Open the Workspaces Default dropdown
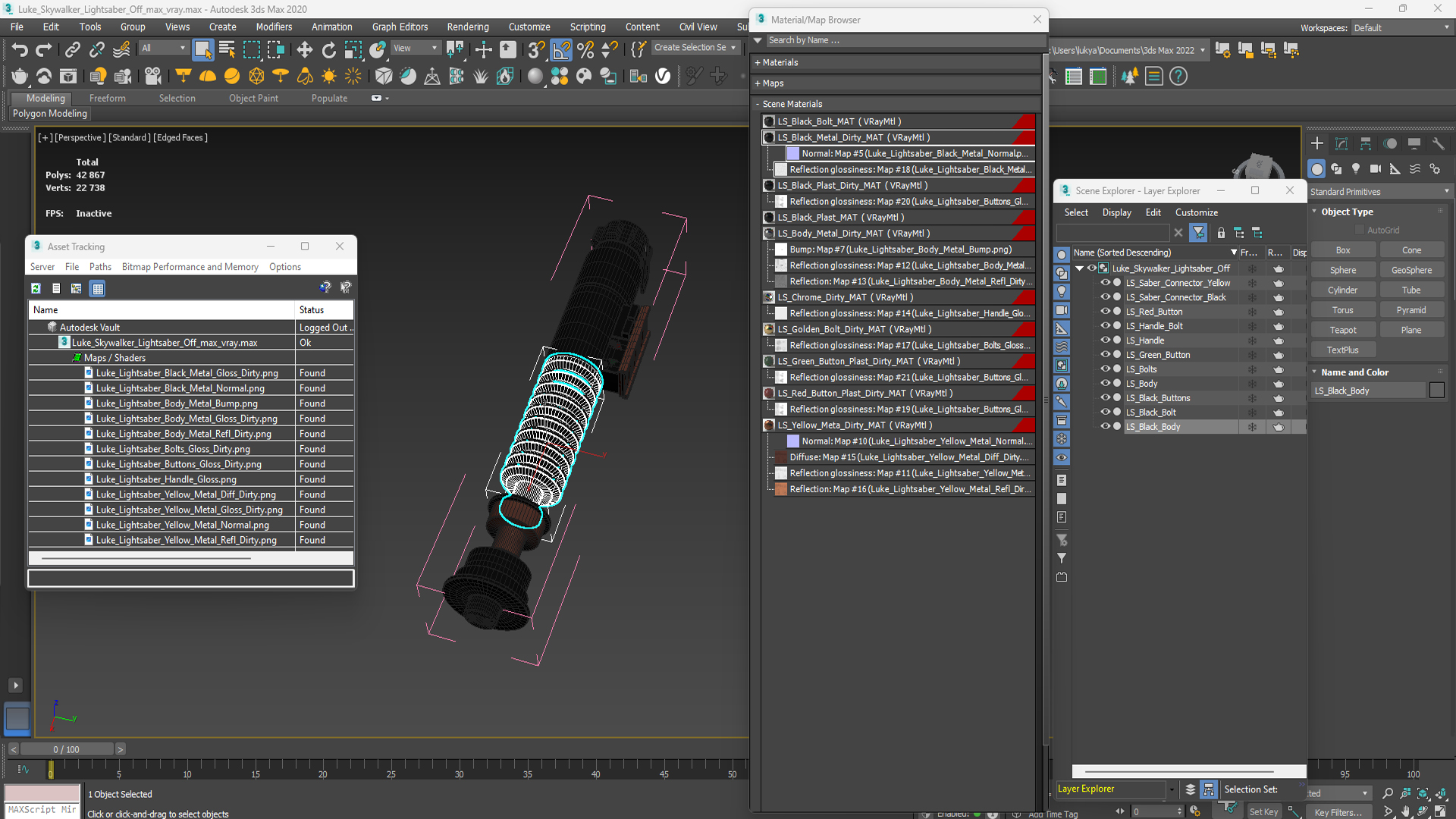 pyautogui.click(x=1401, y=28)
